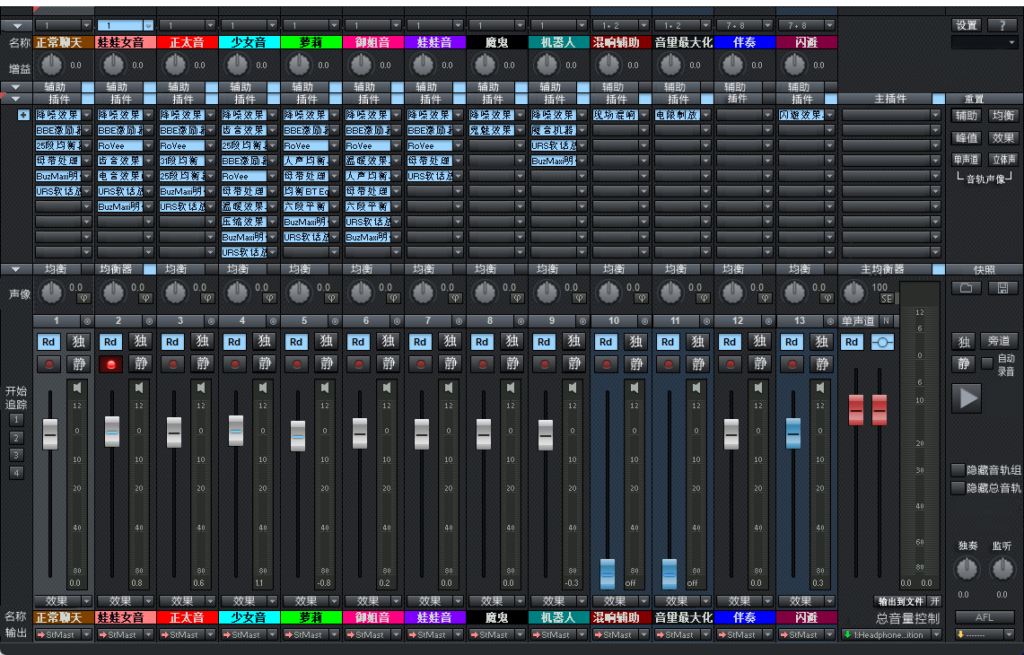Screen dimensions: 1024x655
Task: Click the 设置 button
Action: [966, 25]
